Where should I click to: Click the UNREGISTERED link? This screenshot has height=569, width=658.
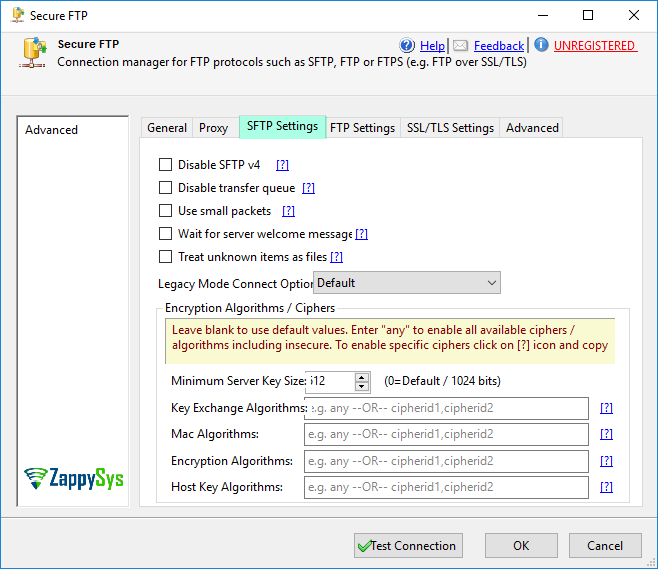(595, 45)
